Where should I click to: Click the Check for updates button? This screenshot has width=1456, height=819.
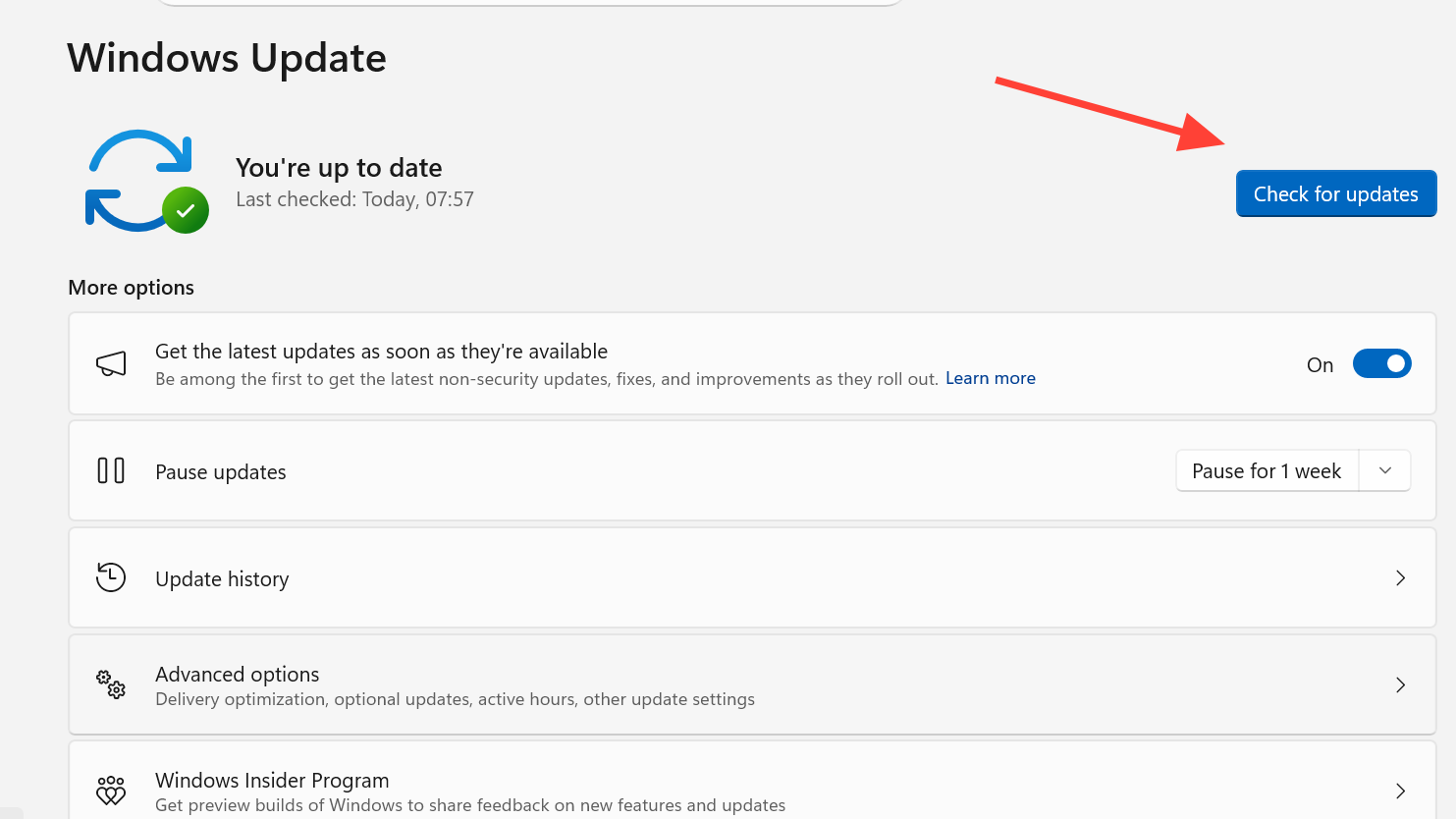[1336, 193]
